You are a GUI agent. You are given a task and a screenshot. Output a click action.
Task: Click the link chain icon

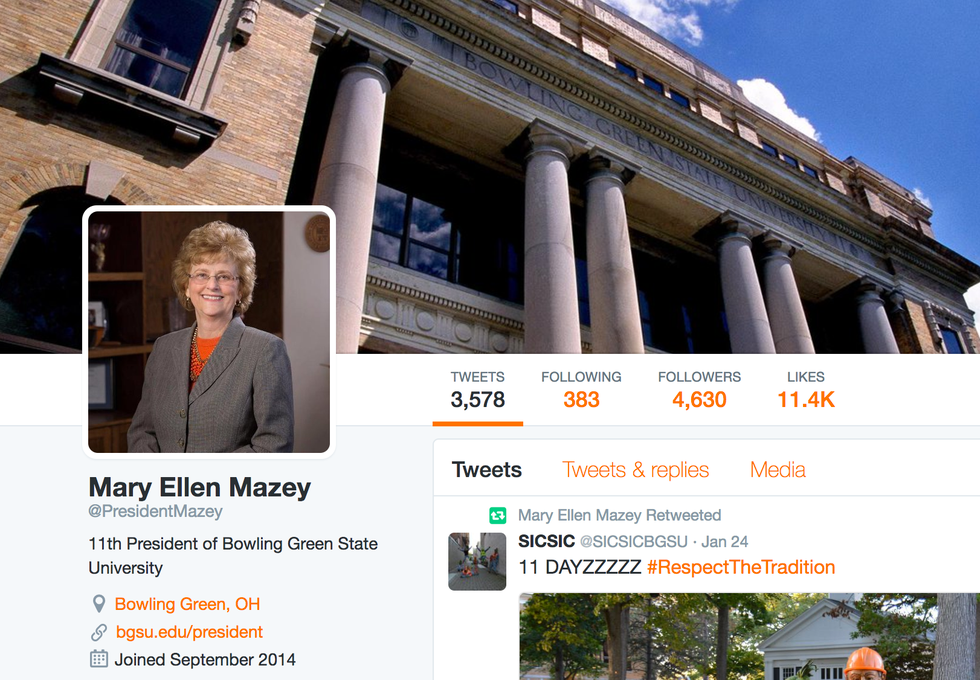tap(99, 632)
